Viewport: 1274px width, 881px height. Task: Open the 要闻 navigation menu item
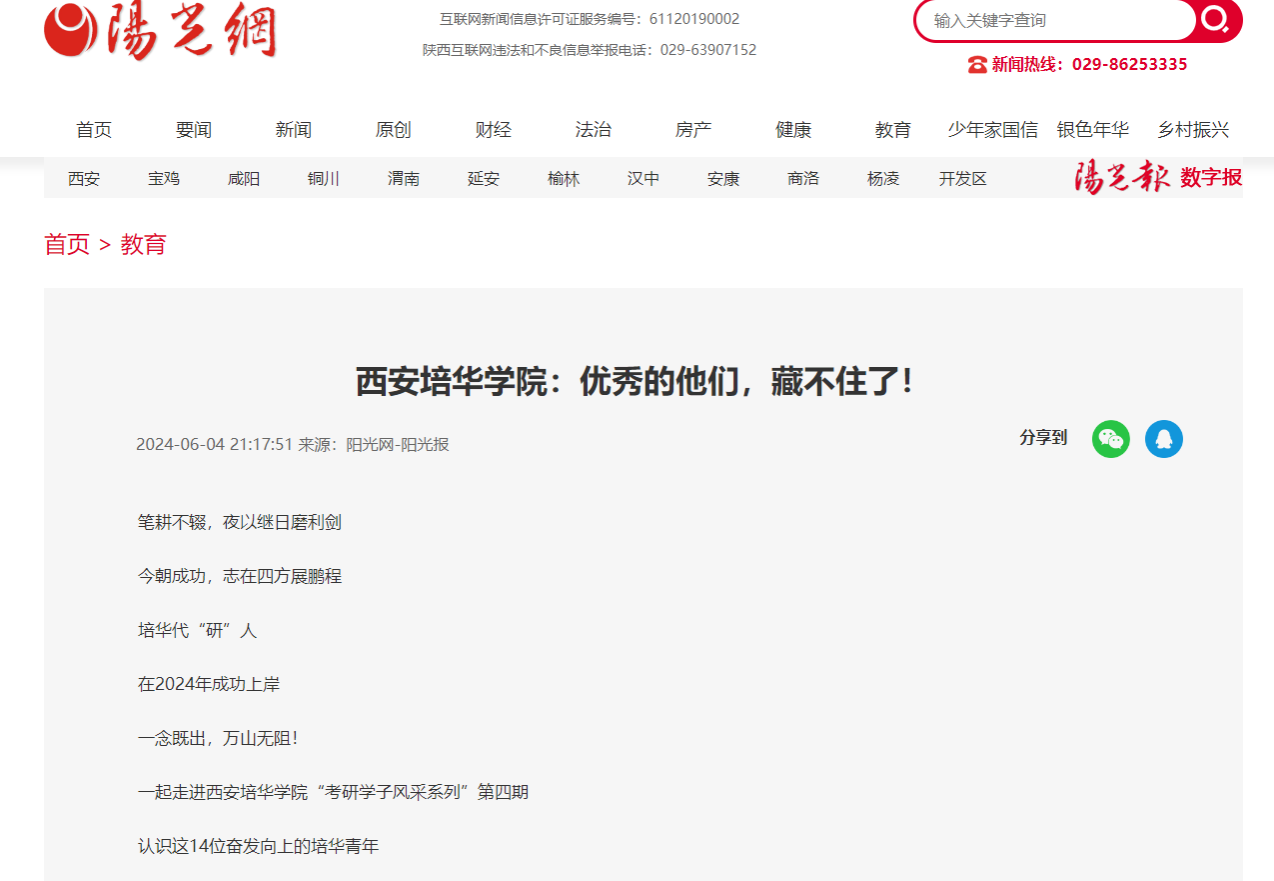(193, 130)
